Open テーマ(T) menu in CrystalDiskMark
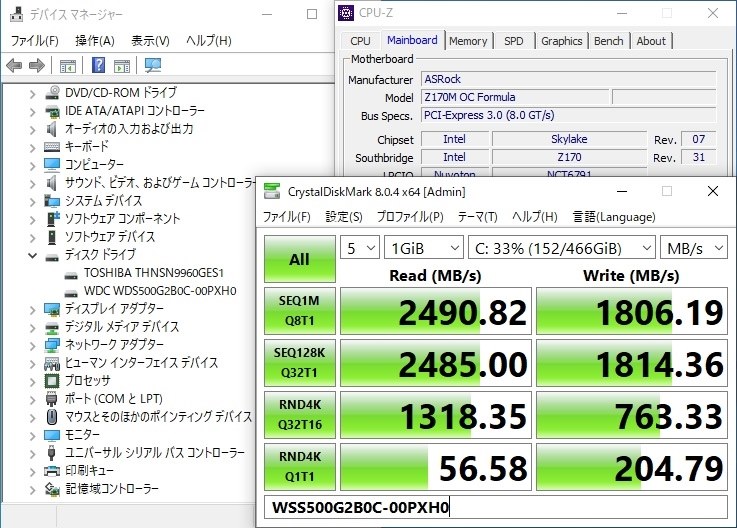Viewport: 737px width, 528px height. 478,217
